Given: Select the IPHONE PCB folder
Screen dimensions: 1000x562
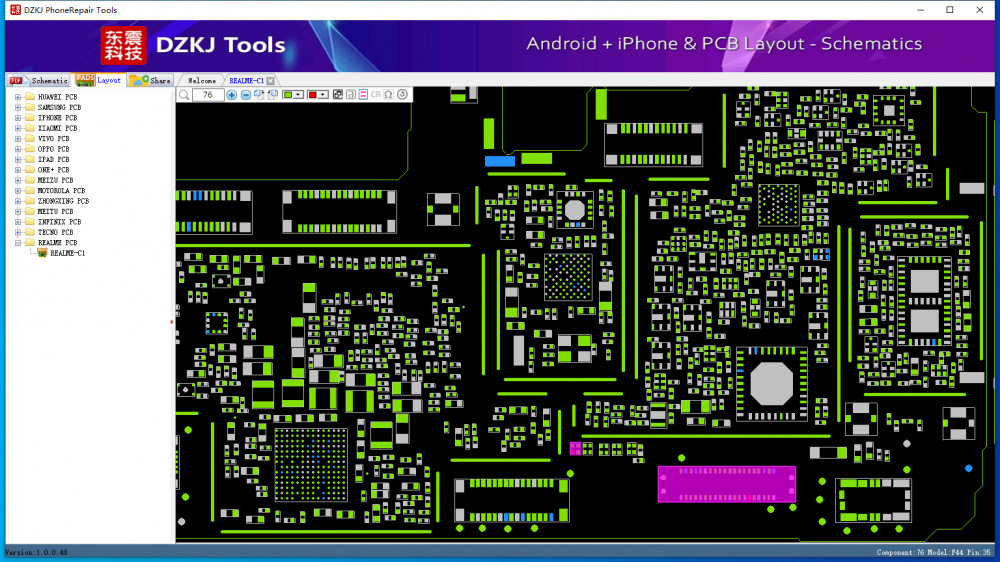Looking at the screenshot, I should (x=57, y=118).
